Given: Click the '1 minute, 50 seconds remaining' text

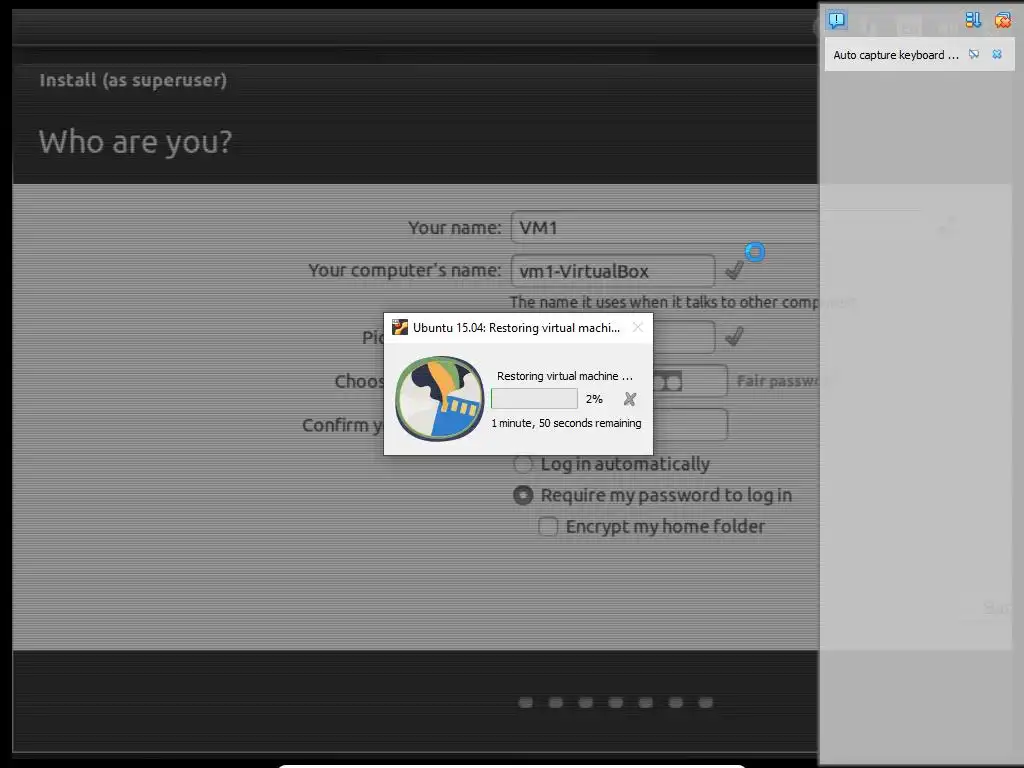Looking at the screenshot, I should 566,423.
